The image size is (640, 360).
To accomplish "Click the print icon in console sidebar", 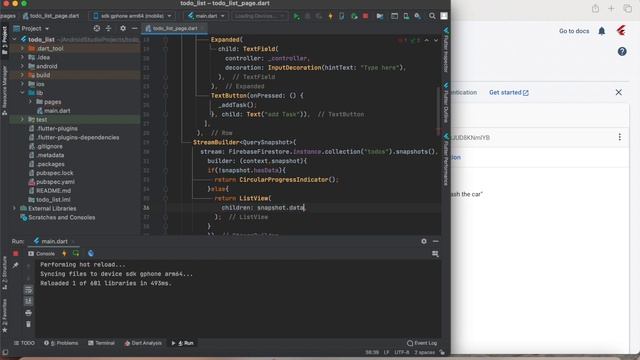I will (28, 313).
